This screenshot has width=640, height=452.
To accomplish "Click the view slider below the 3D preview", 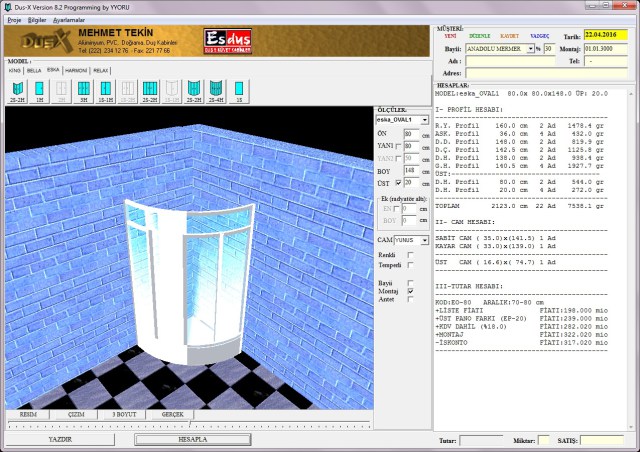I will 190,424.
